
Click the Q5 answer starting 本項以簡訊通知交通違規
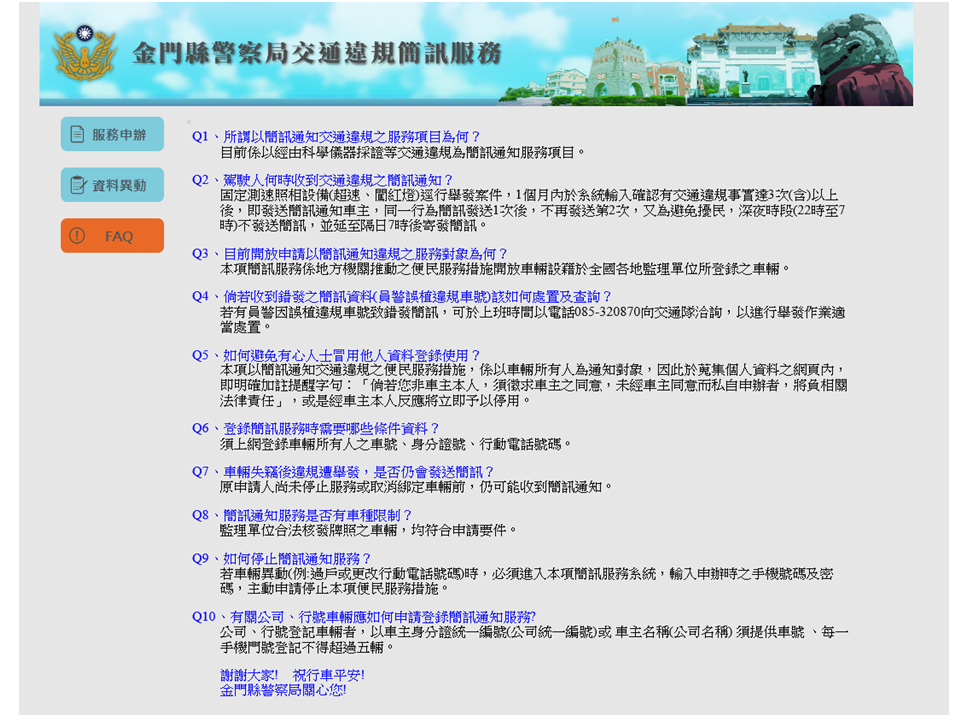click(x=534, y=386)
